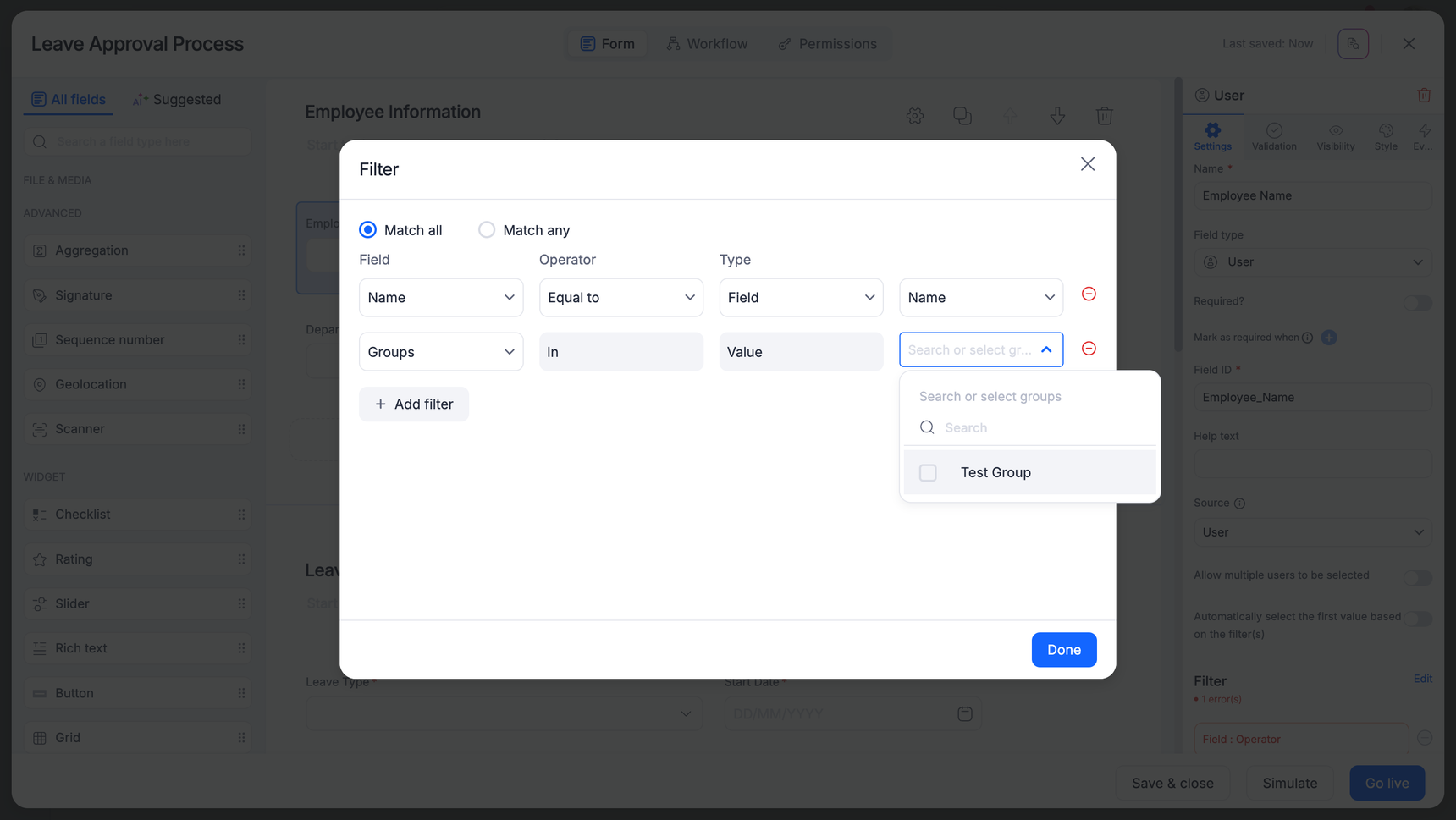Select the Match all radio button
The width and height of the screenshot is (1456, 820).
pos(367,230)
